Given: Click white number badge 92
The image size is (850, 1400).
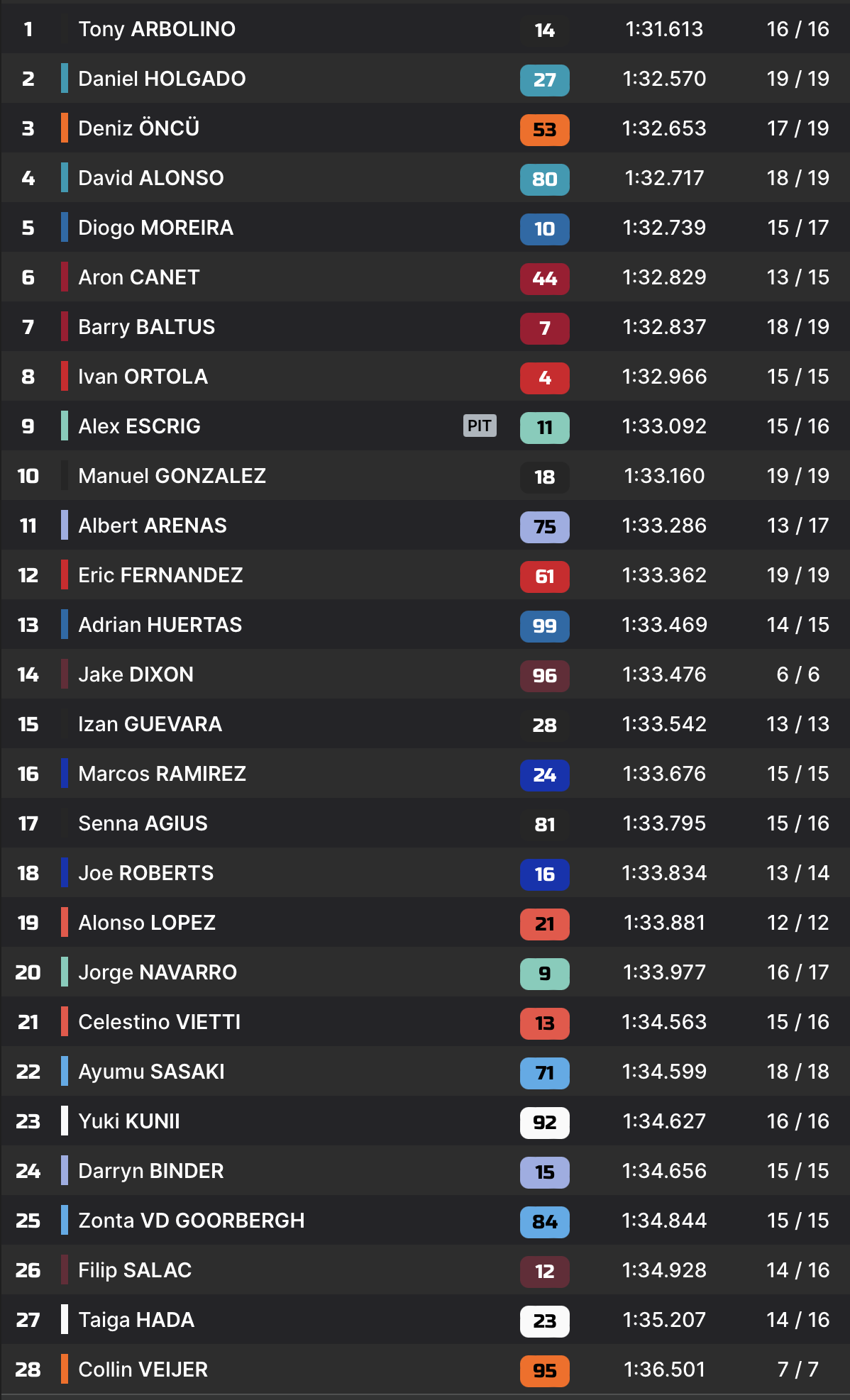Looking at the screenshot, I should point(544,1122).
